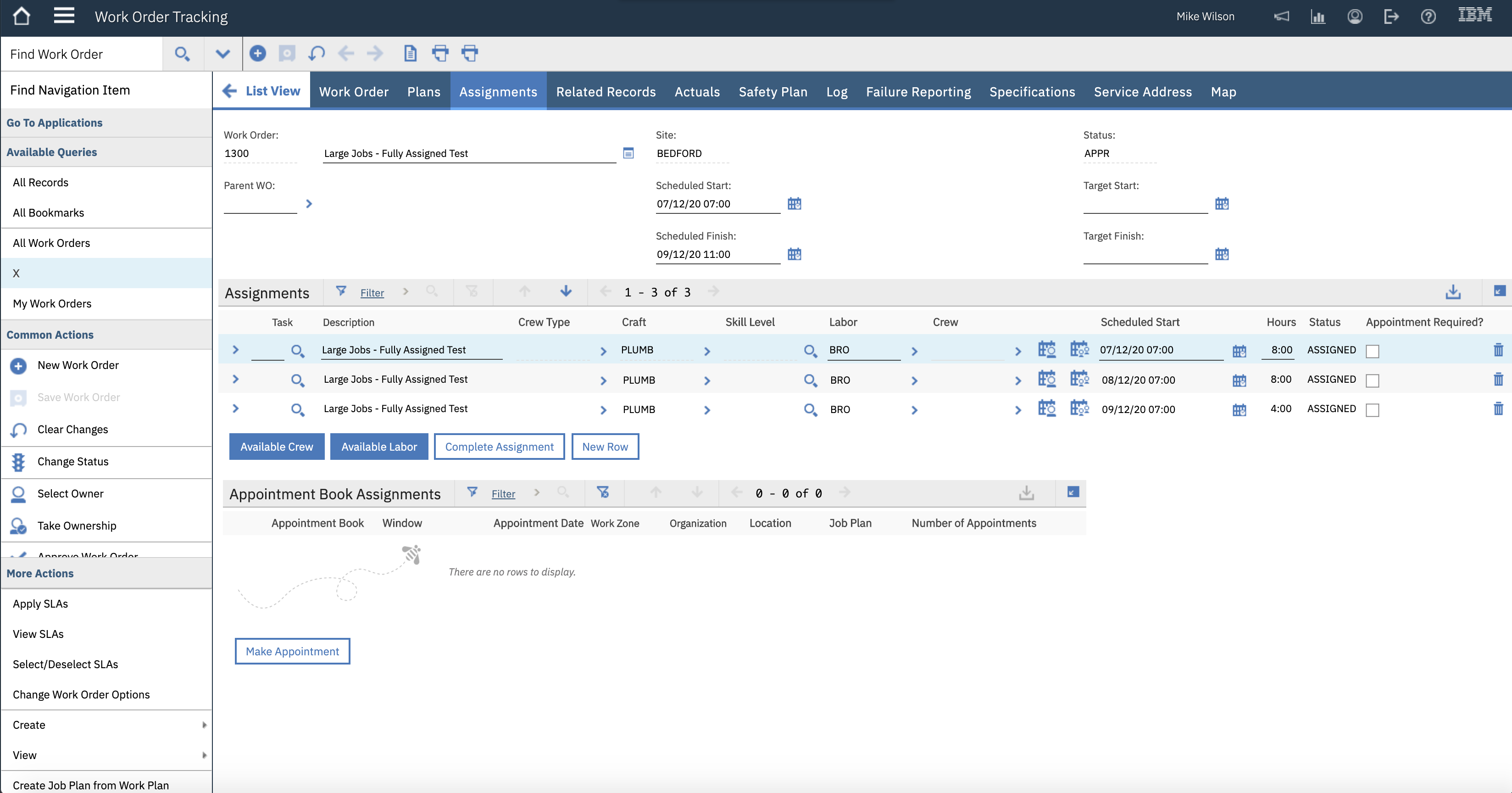
Task: Click the Make Appointment button
Action: pos(292,651)
